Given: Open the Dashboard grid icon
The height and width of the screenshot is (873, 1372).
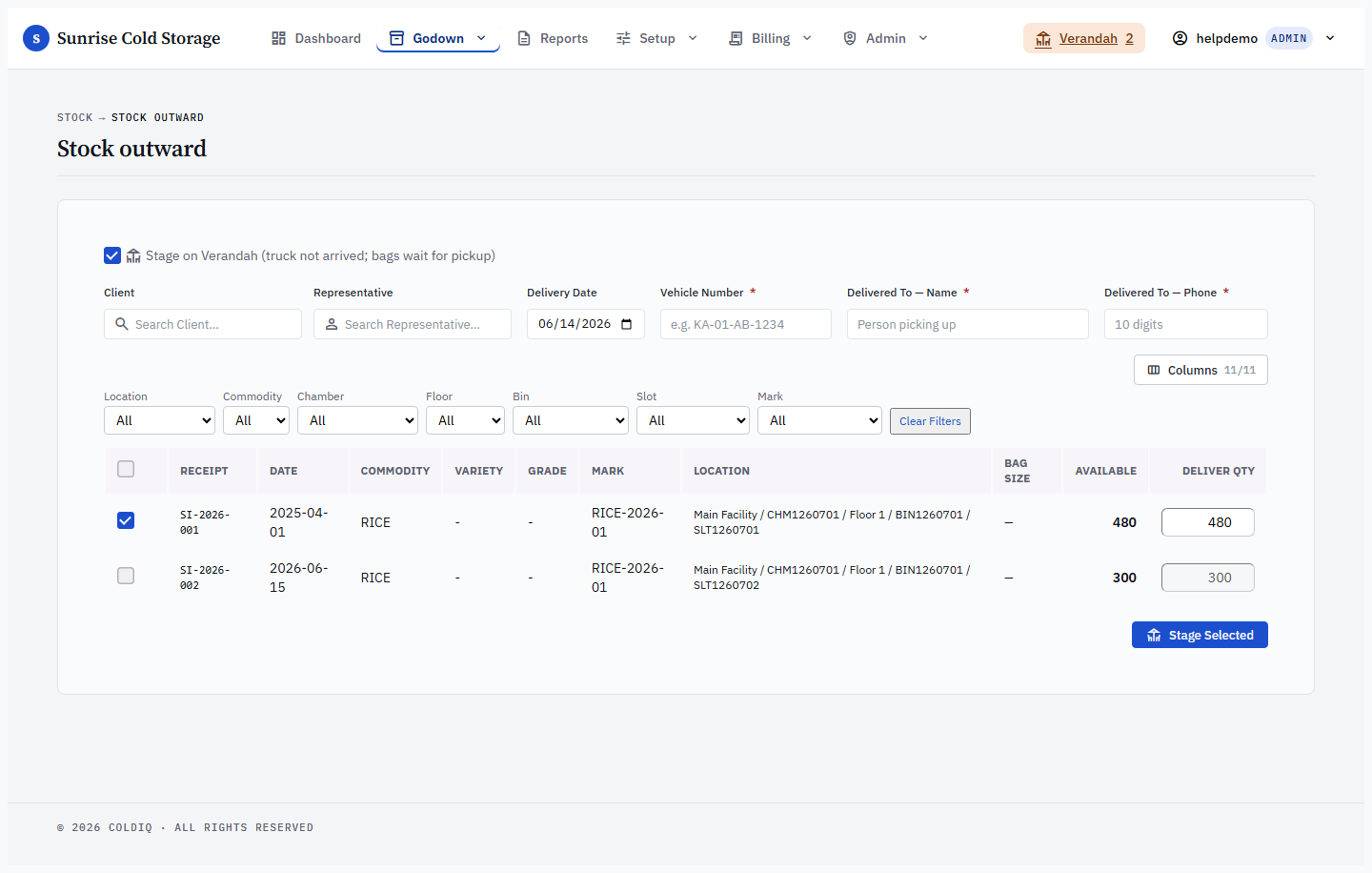Looking at the screenshot, I should click(278, 38).
